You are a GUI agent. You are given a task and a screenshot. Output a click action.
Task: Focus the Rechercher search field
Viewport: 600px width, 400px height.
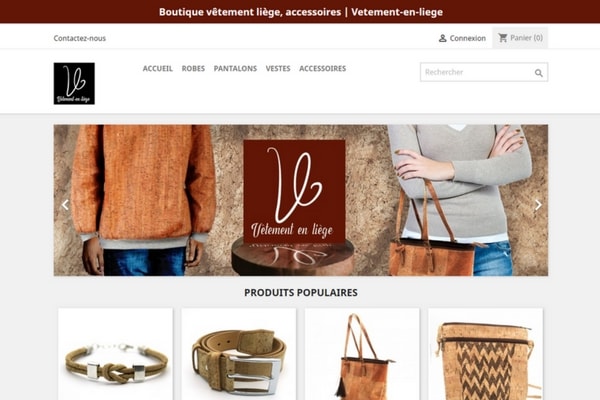[x=484, y=72]
